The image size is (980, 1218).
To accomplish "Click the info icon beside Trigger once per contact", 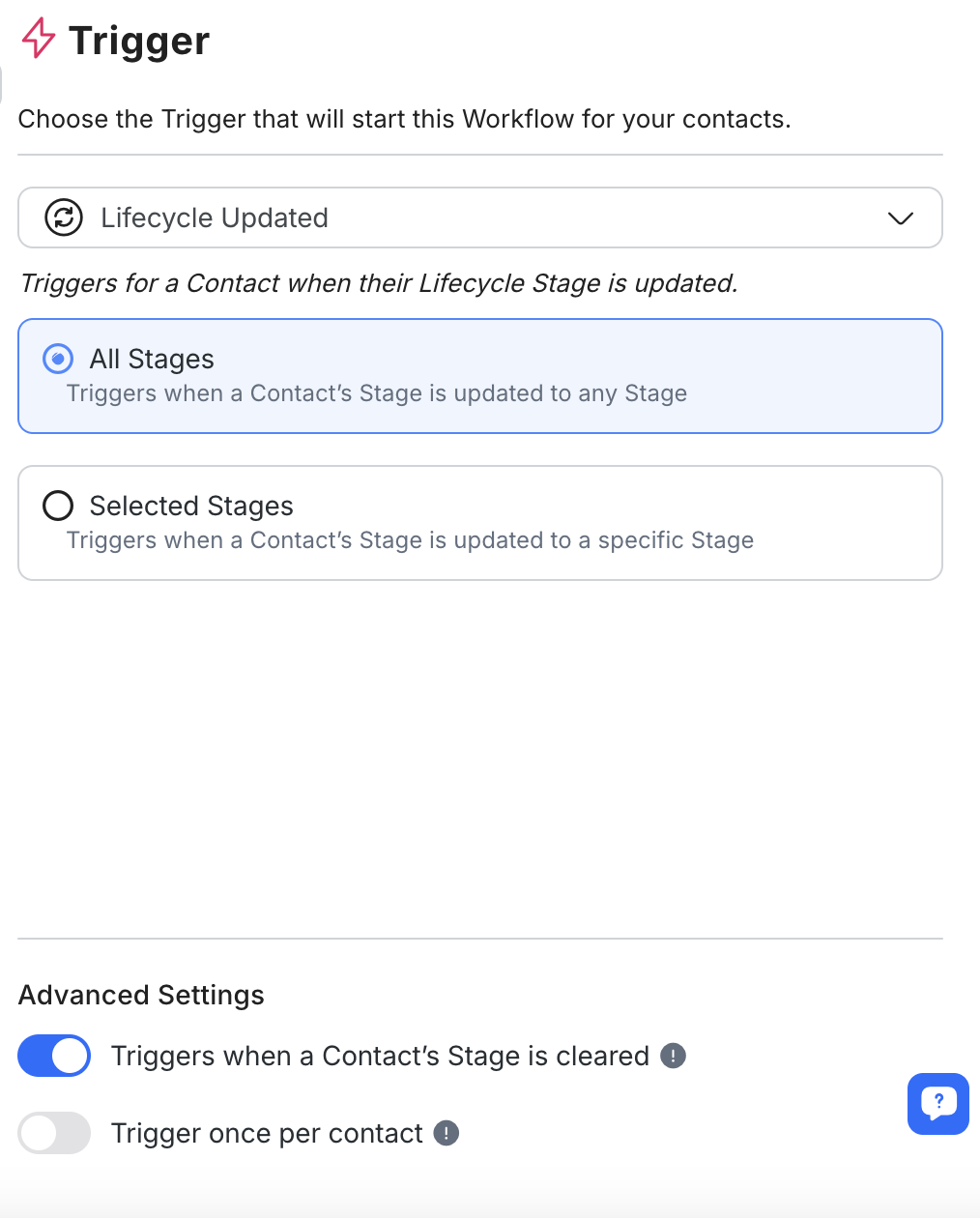I will point(447,1133).
